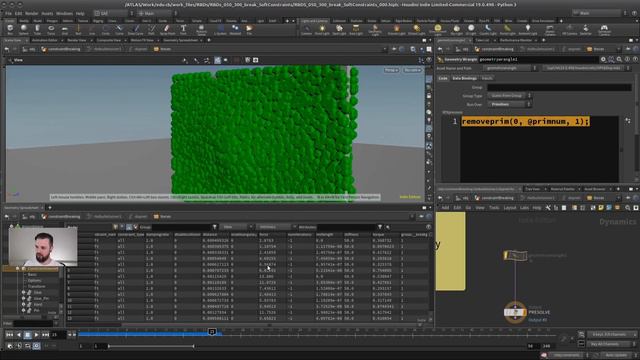Viewport: 640px width, 360px height.
Task: Switch to the Render View tab
Action: coord(77,40)
